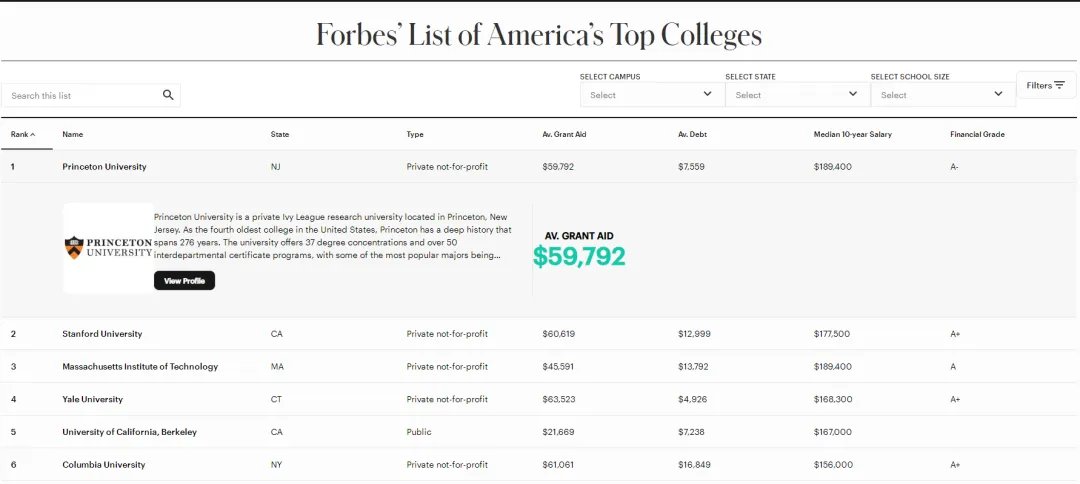Collapse the Princeton University row
1080x484 pixels.
104,167
